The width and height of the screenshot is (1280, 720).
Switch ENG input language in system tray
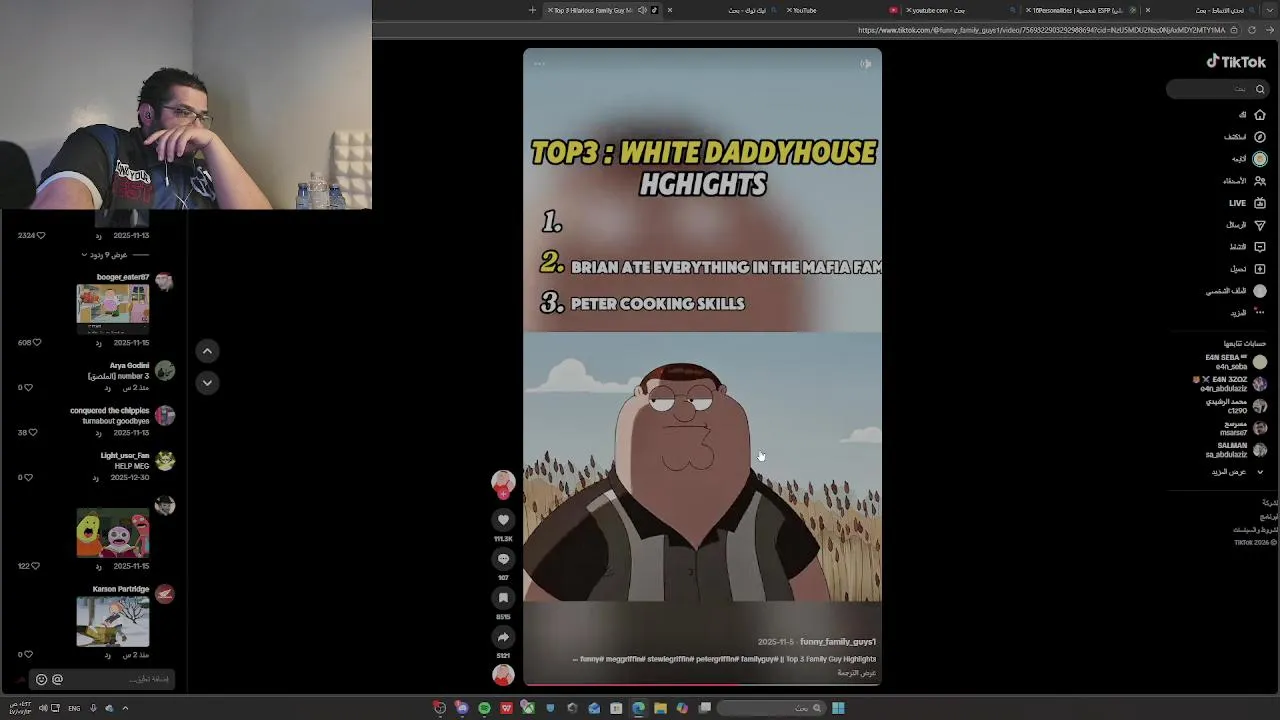74,708
